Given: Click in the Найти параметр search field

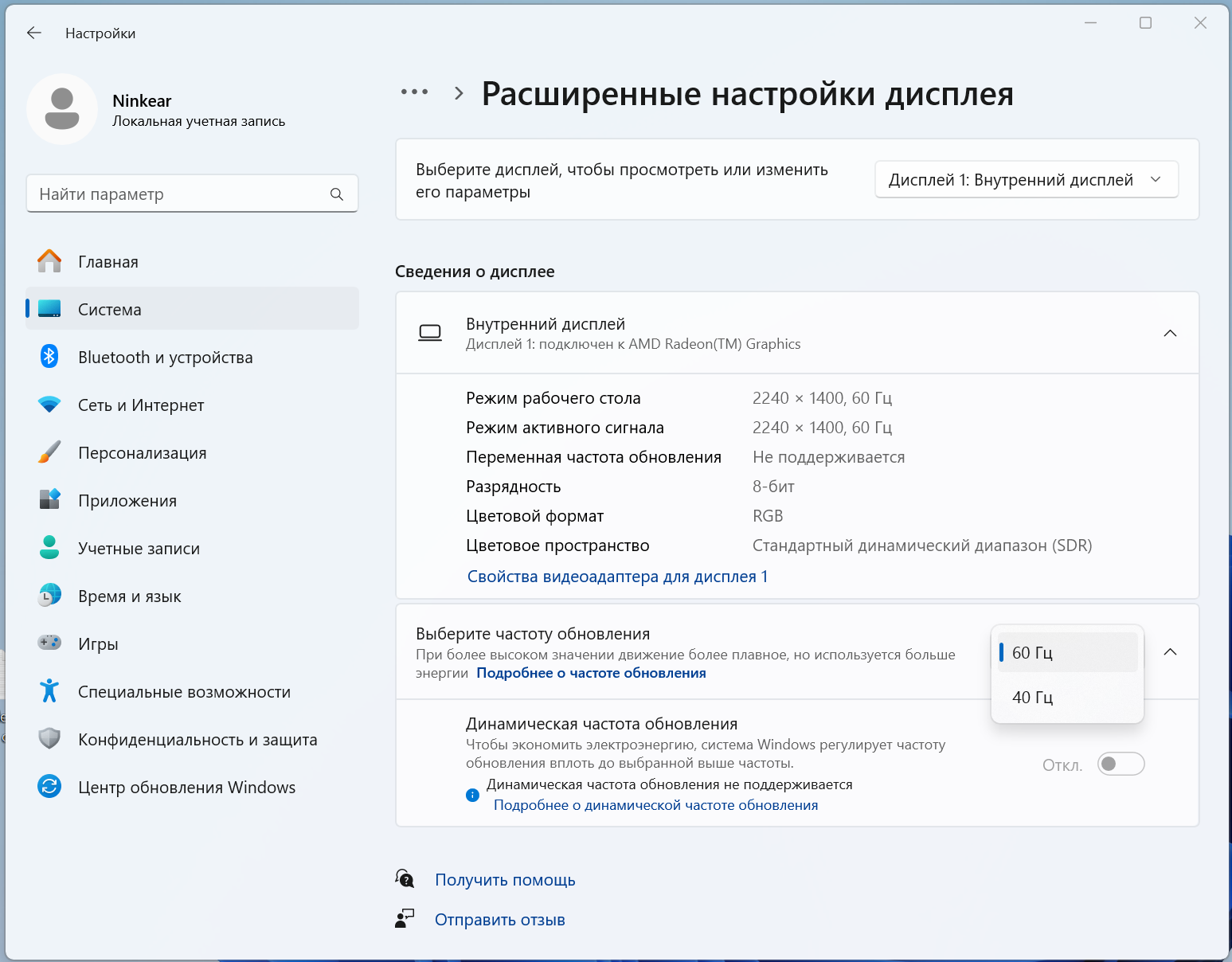Looking at the screenshot, I should click(179, 194).
